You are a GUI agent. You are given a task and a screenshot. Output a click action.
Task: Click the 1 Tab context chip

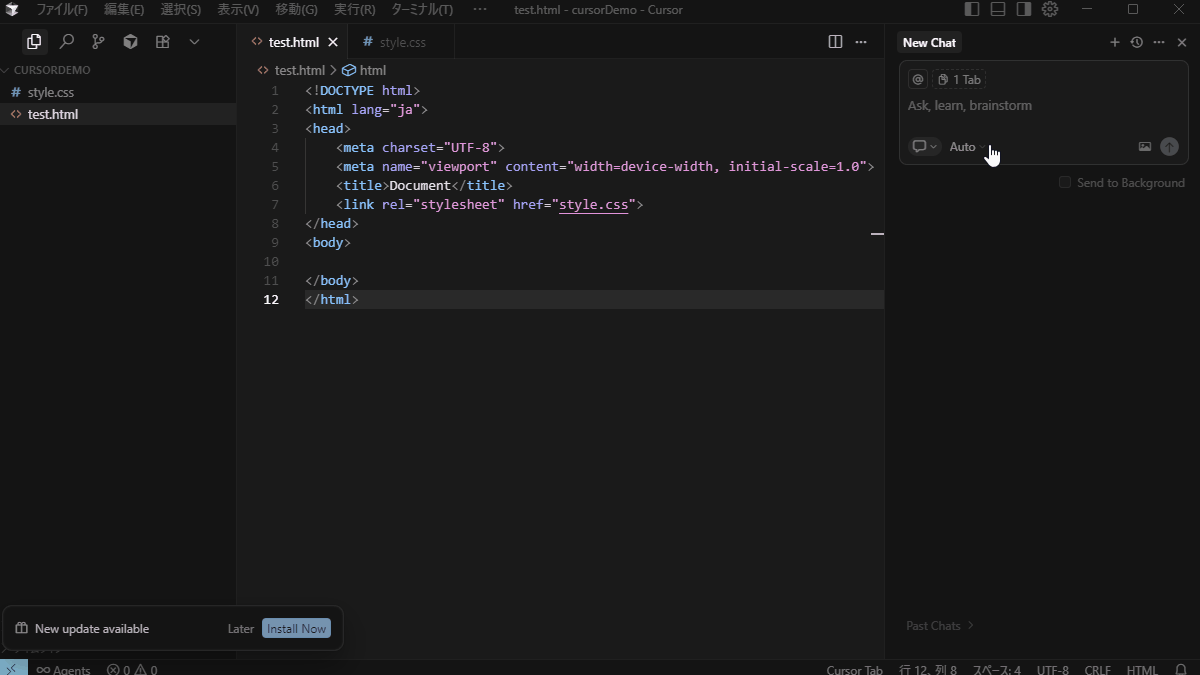(x=959, y=79)
